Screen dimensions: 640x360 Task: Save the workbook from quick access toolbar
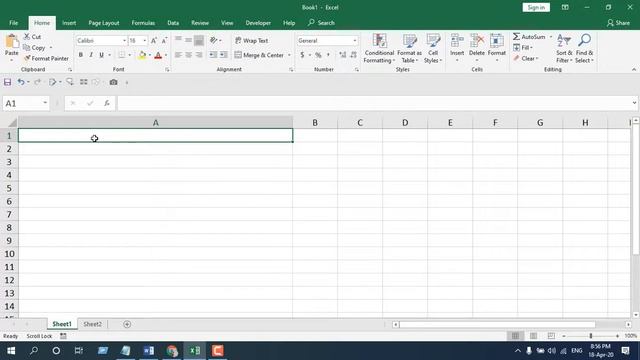(7, 82)
